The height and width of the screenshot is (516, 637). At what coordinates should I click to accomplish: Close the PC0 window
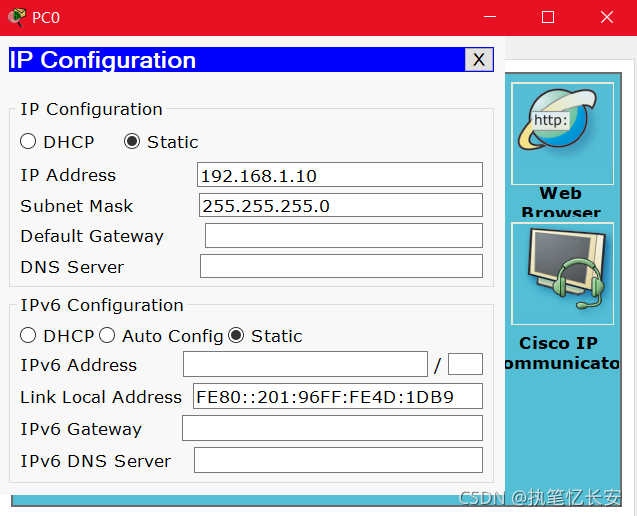[x=607, y=17]
